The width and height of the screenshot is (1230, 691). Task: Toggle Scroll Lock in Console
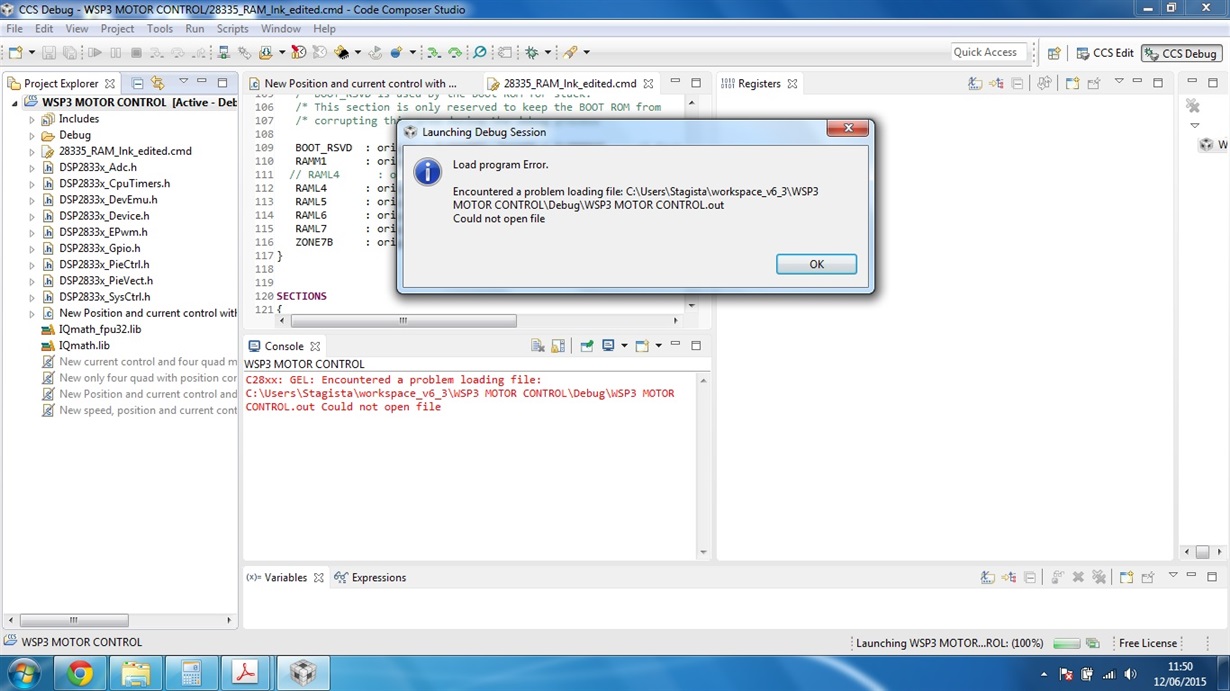coord(558,346)
